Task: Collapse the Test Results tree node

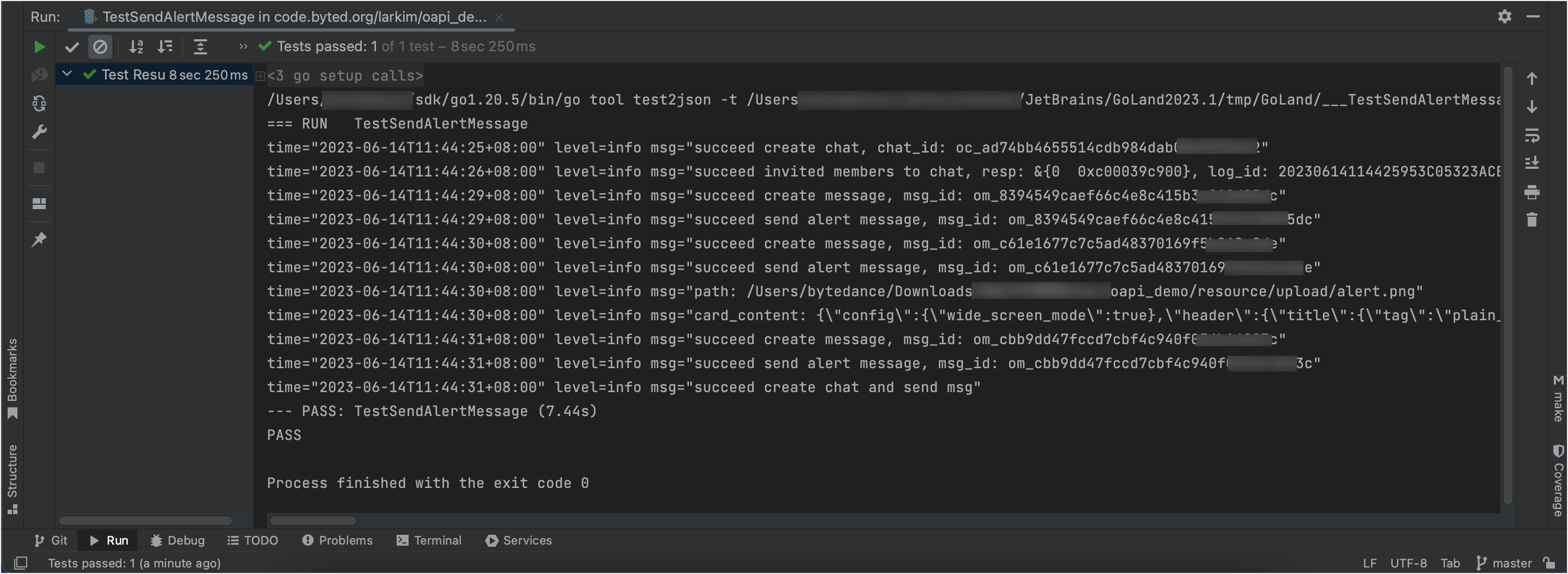Action: tap(66, 74)
